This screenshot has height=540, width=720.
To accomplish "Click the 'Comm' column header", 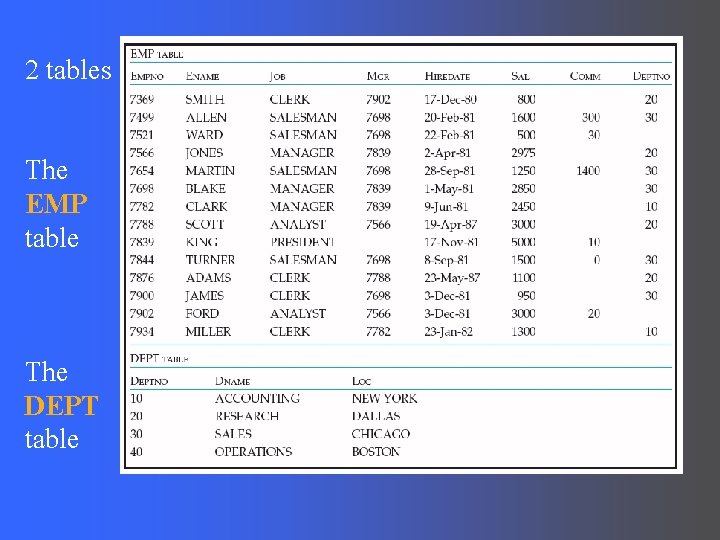I will (585, 76).
